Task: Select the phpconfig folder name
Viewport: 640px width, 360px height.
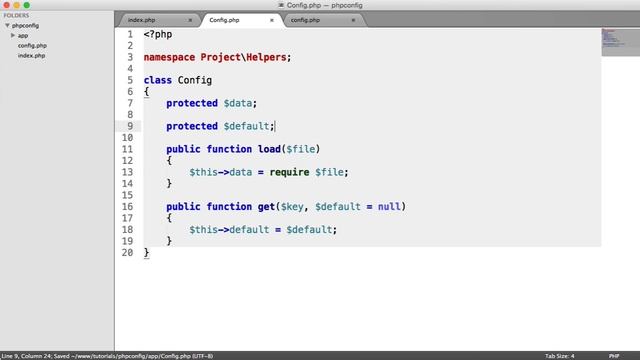Action: [x=25, y=25]
